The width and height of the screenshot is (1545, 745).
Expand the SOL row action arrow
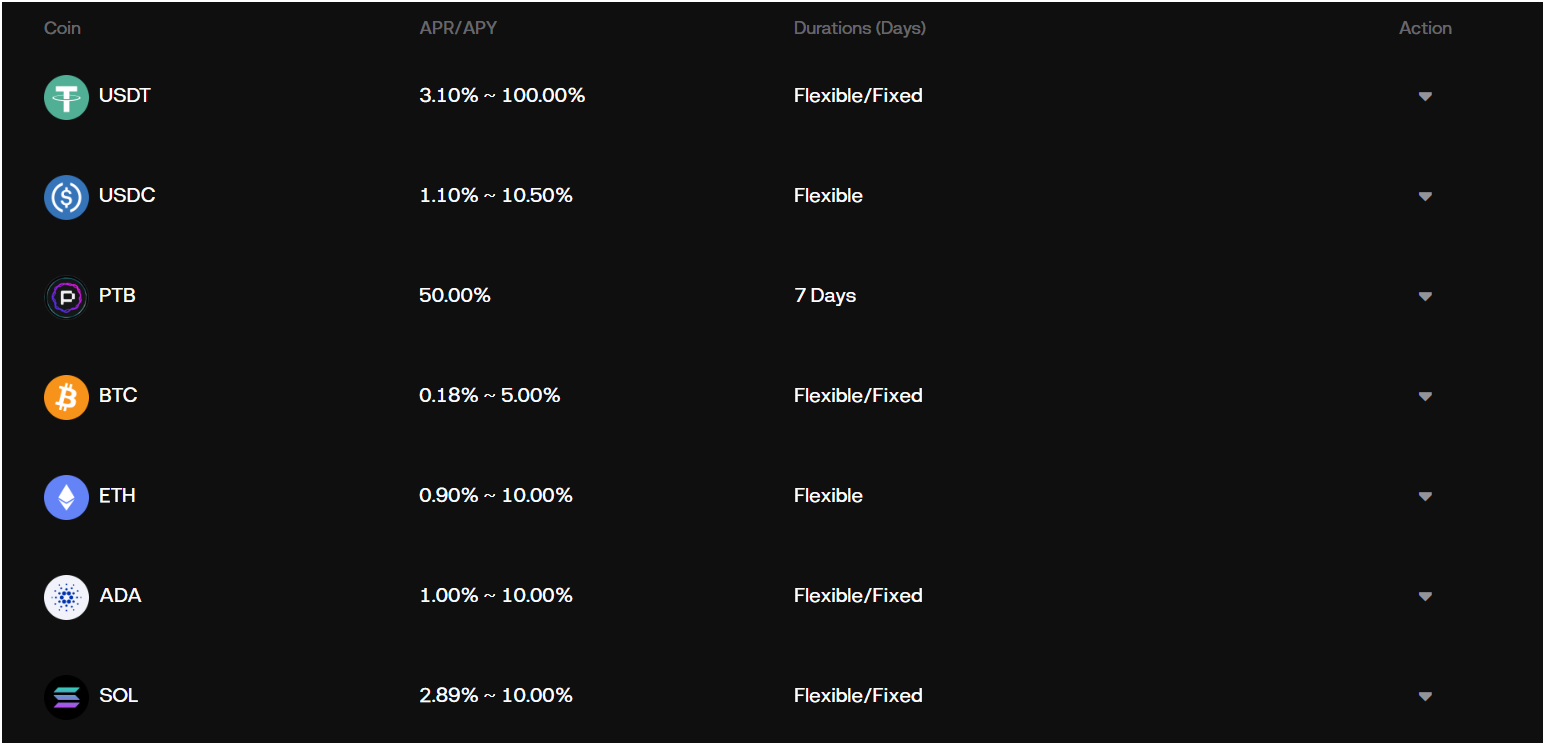tap(1425, 697)
